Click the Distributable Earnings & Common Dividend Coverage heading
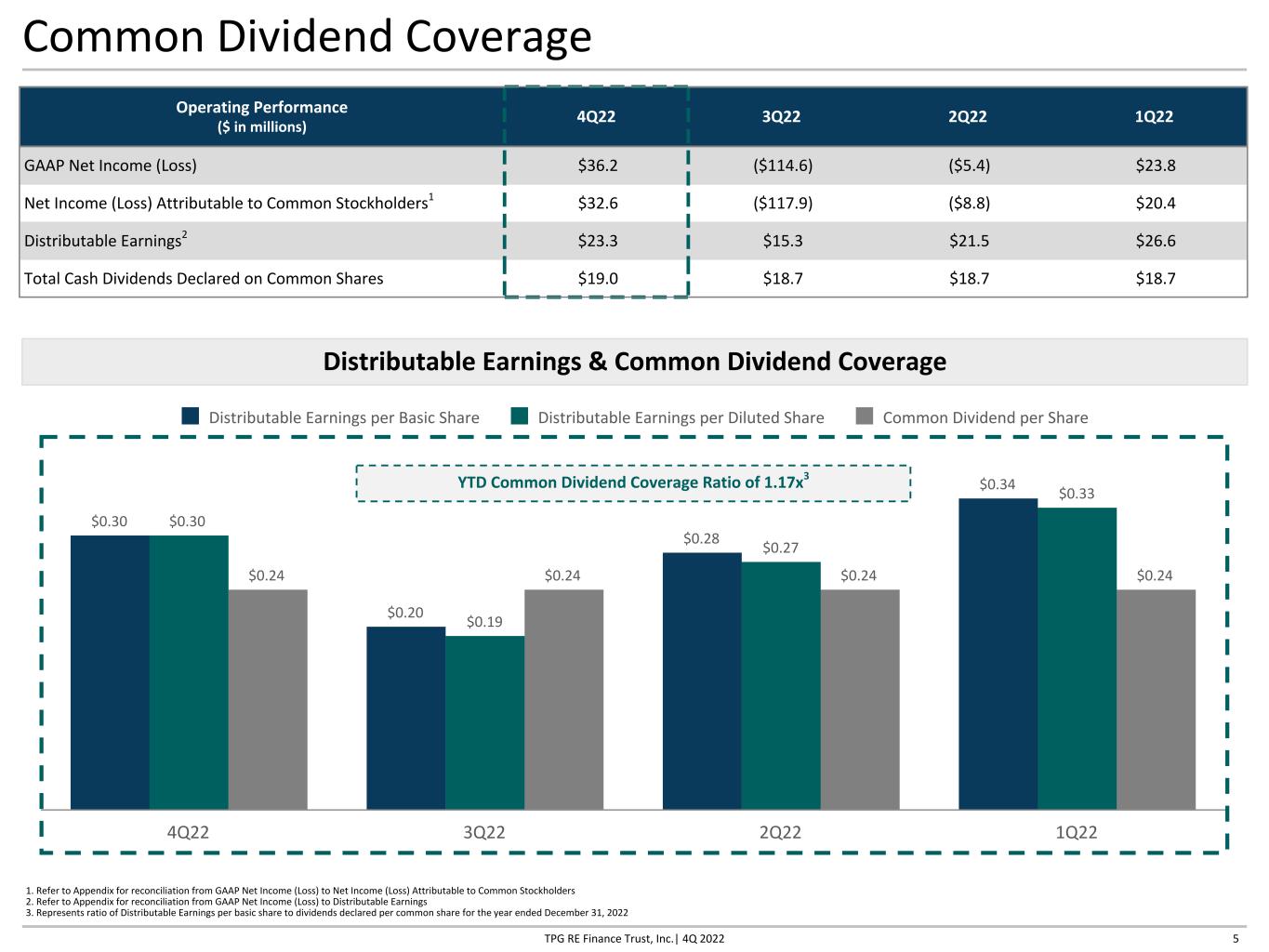 (x=634, y=362)
